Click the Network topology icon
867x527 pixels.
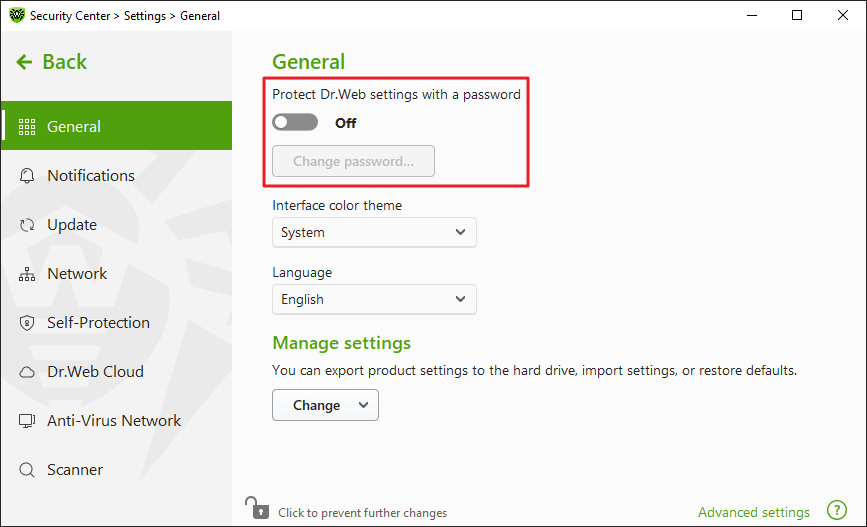(27, 274)
